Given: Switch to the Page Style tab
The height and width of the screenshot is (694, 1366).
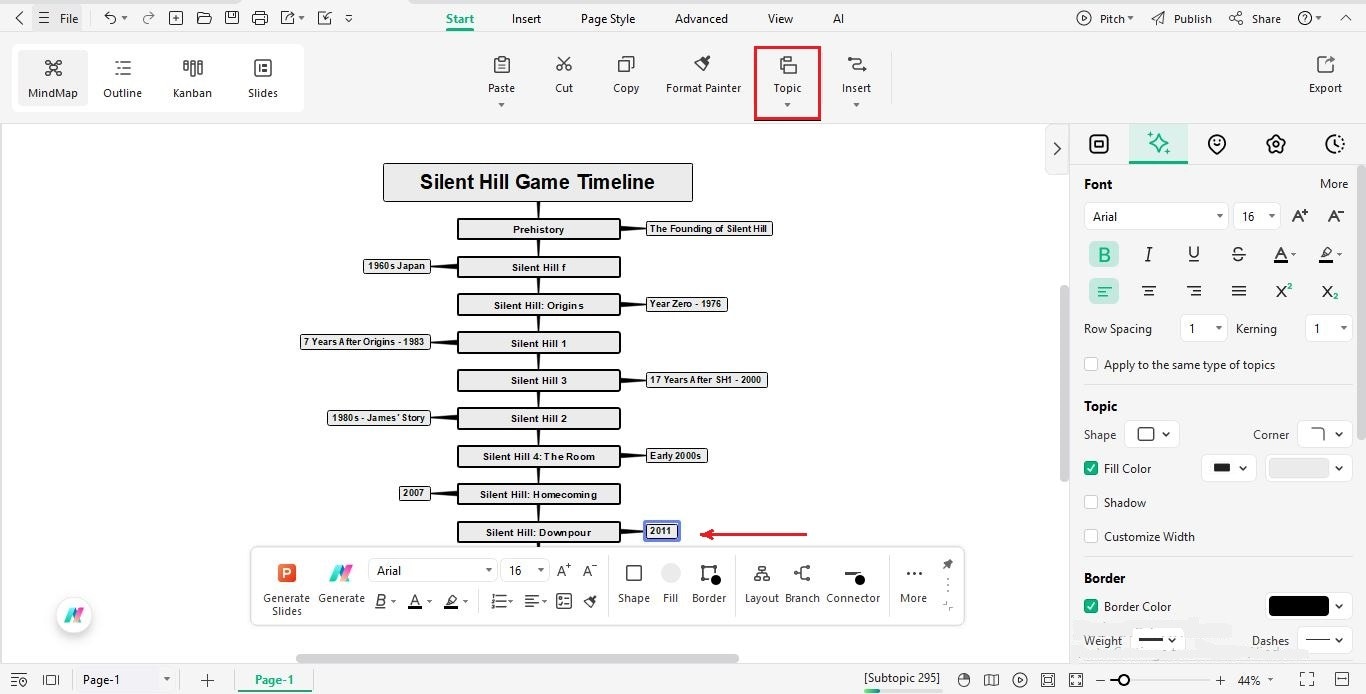Looking at the screenshot, I should click(608, 19).
